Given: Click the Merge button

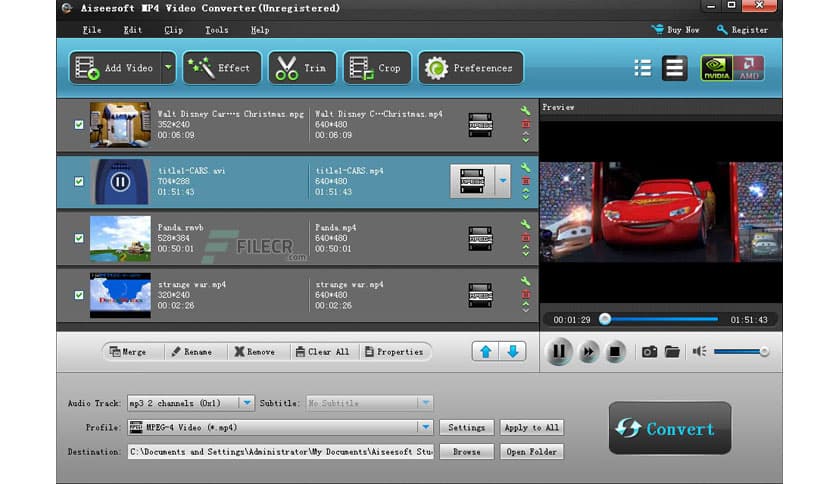Looking at the screenshot, I should click(128, 352).
